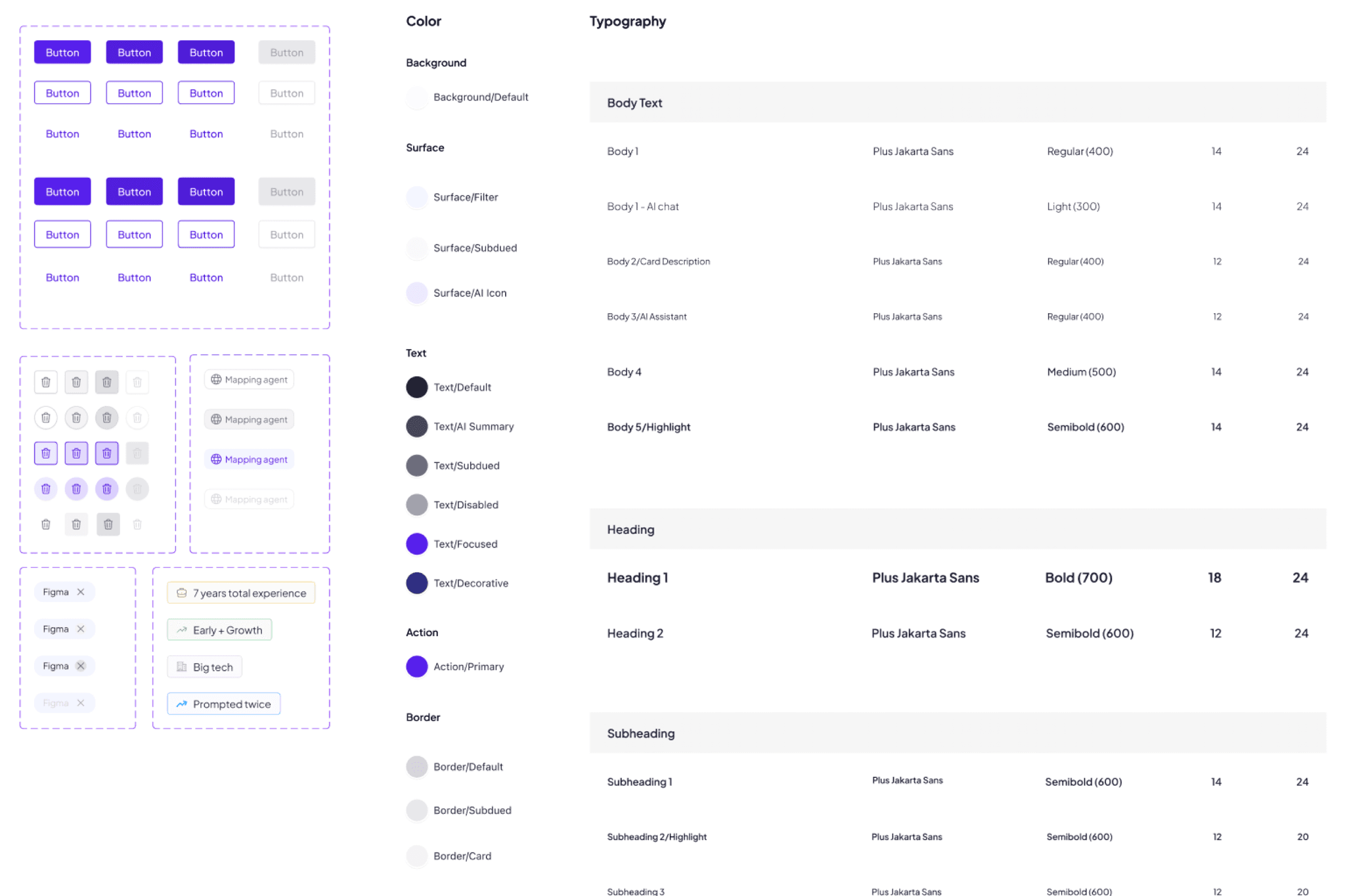1345x896 pixels.
Task: Click the globe icon in the purple Mapping agent chip
Action: pyautogui.click(x=216, y=459)
